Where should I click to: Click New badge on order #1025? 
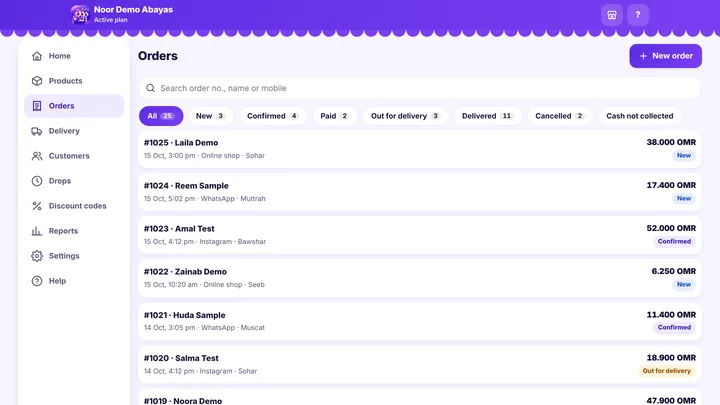coord(684,156)
